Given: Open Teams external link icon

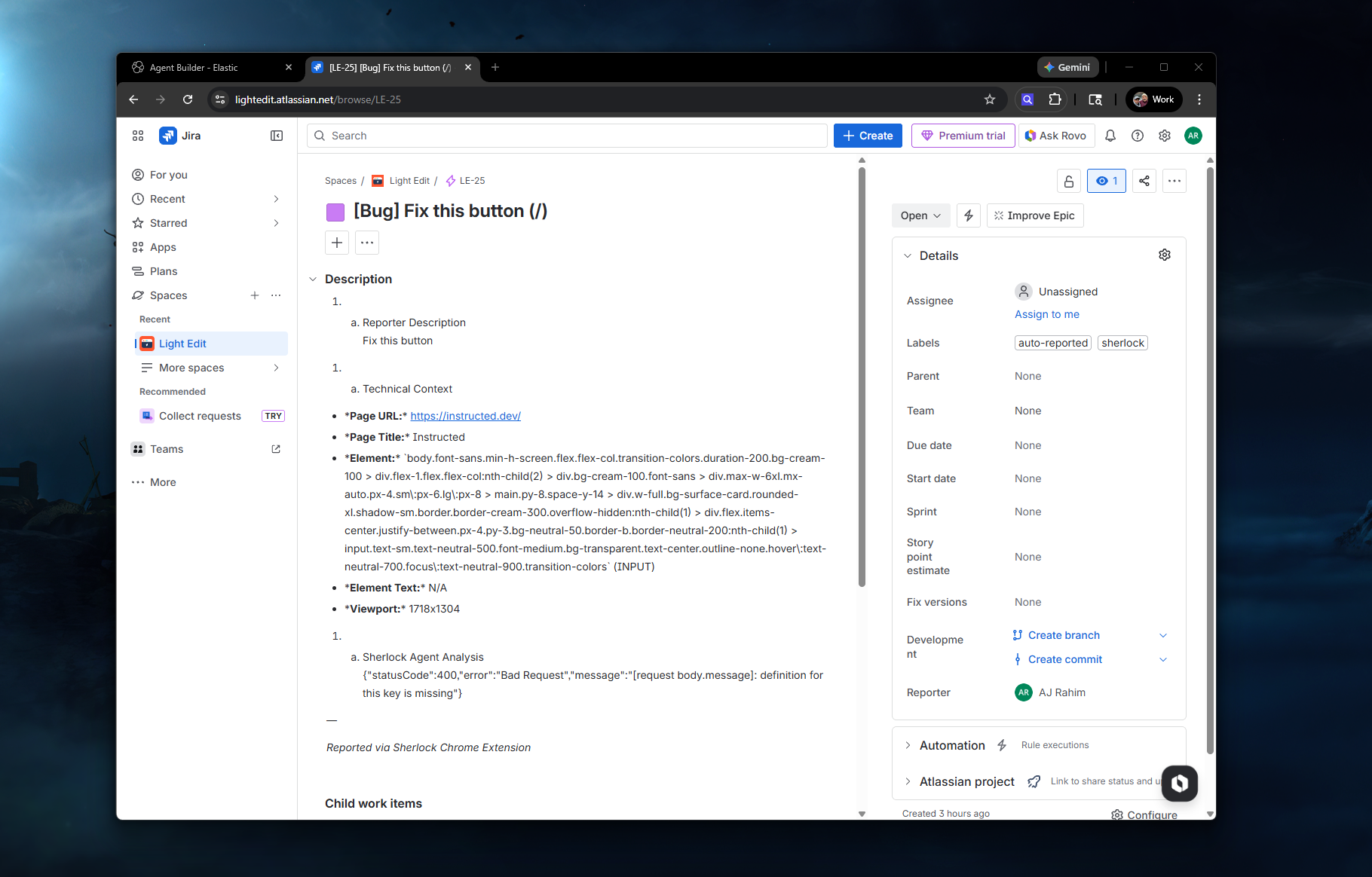Looking at the screenshot, I should click(276, 449).
